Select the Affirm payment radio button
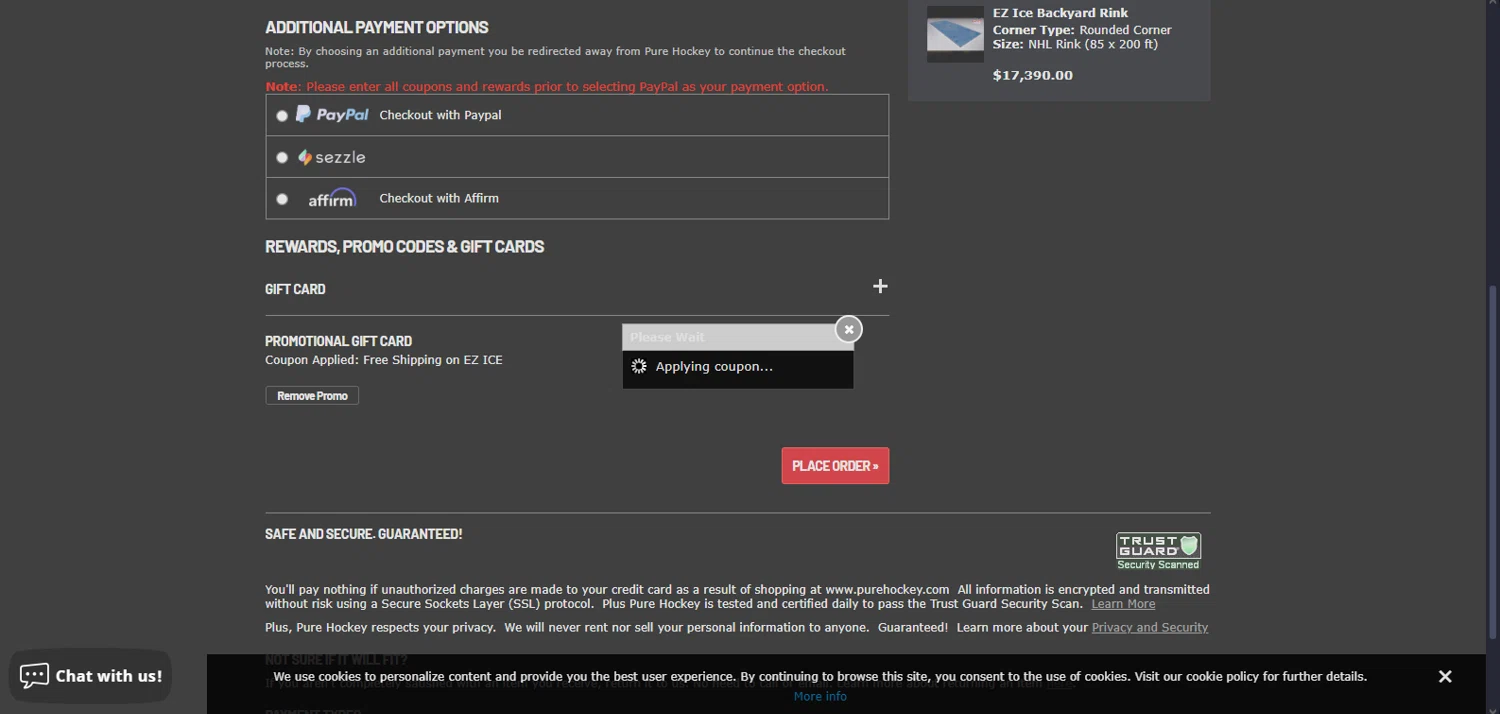 point(282,199)
